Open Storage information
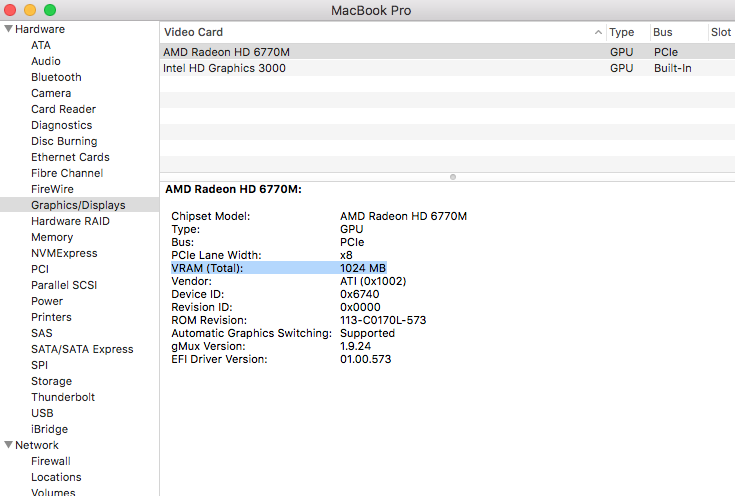 click(52, 381)
